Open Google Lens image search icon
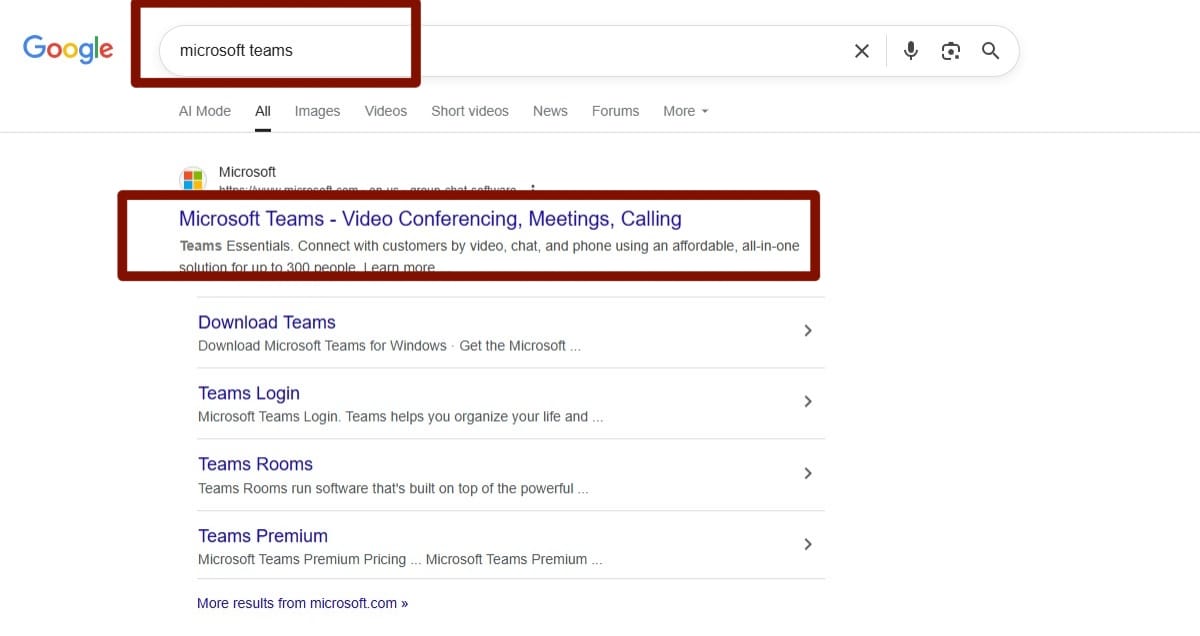 950,51
